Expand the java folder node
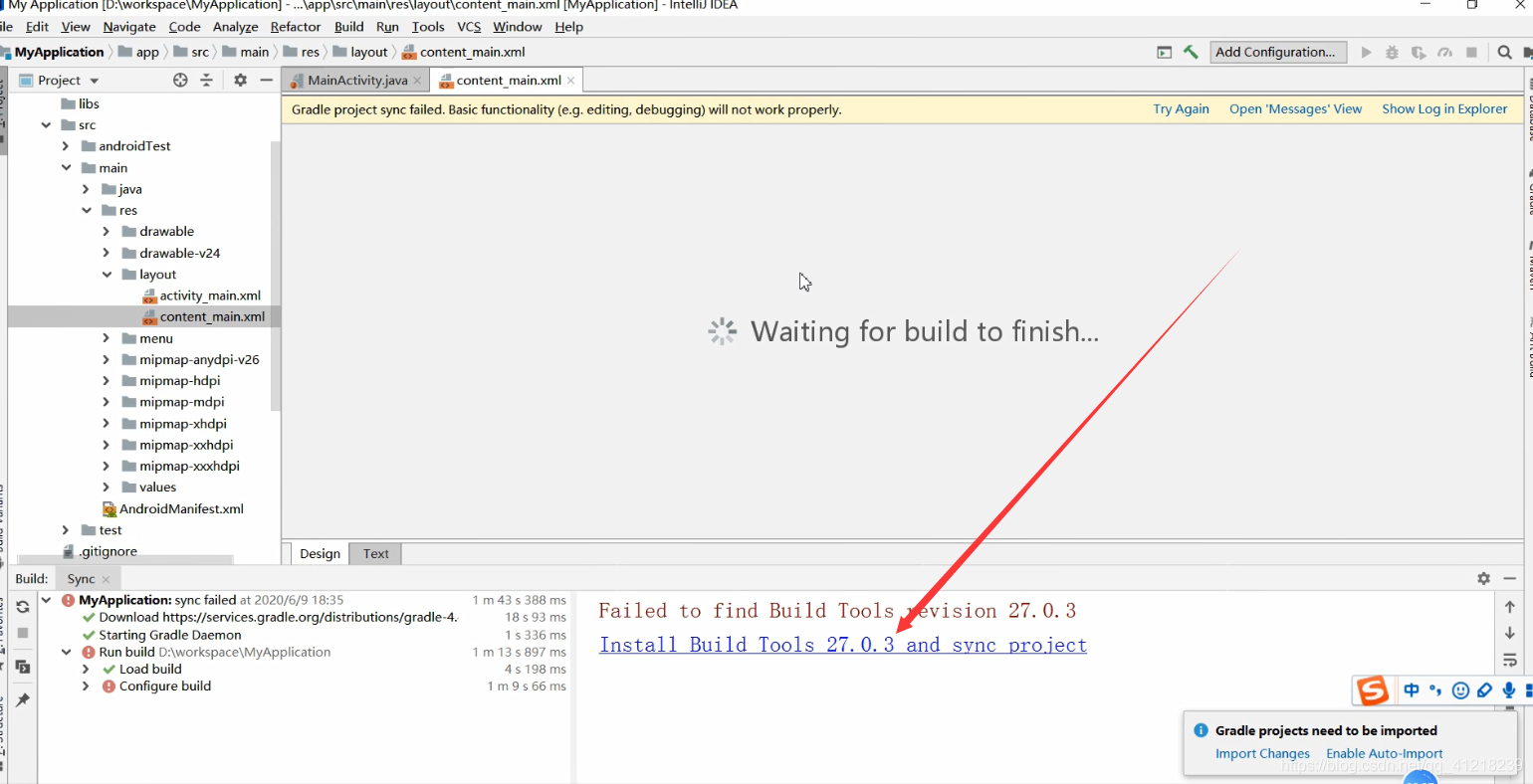The image size is (1533, 784). tap(86, 189)
